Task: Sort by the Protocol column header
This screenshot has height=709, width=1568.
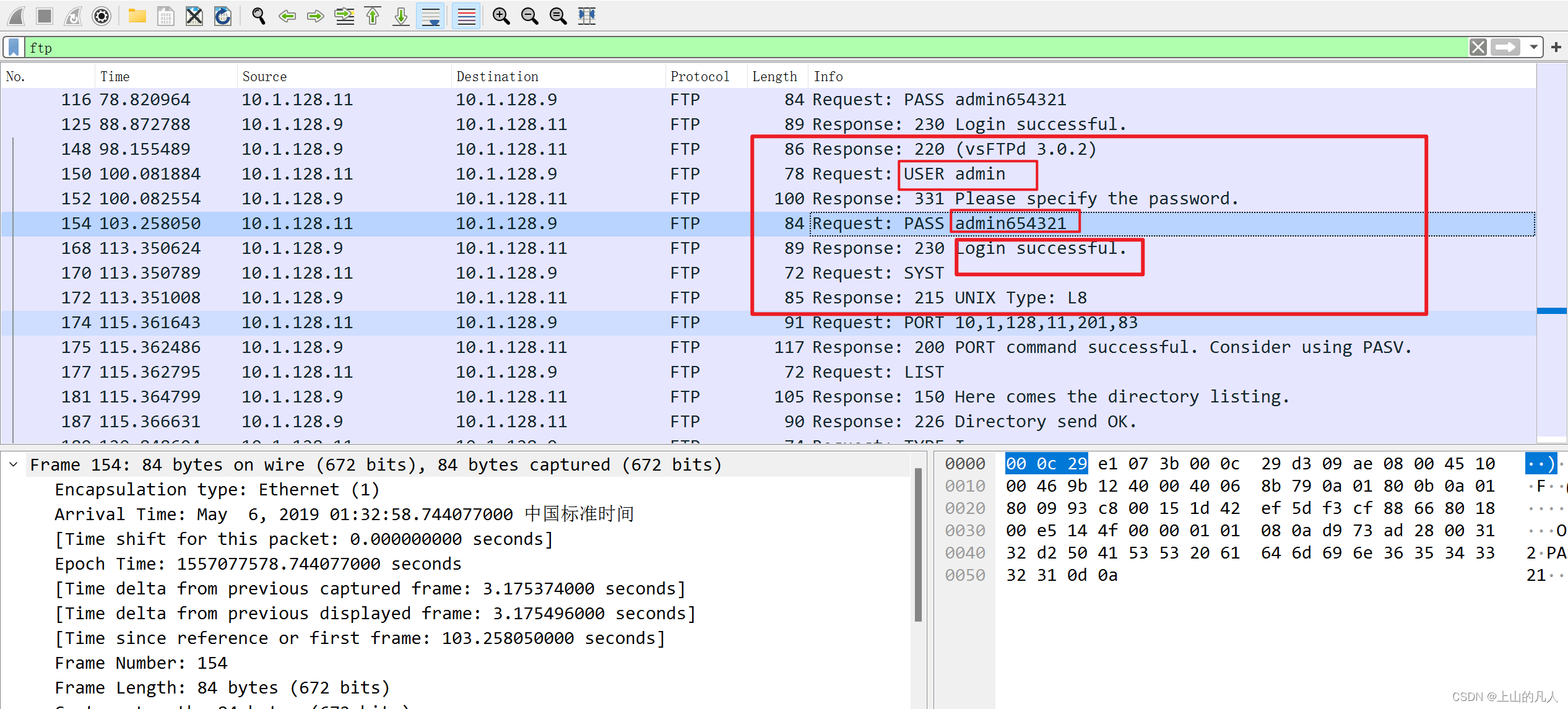Action: (x=706, y=76)
